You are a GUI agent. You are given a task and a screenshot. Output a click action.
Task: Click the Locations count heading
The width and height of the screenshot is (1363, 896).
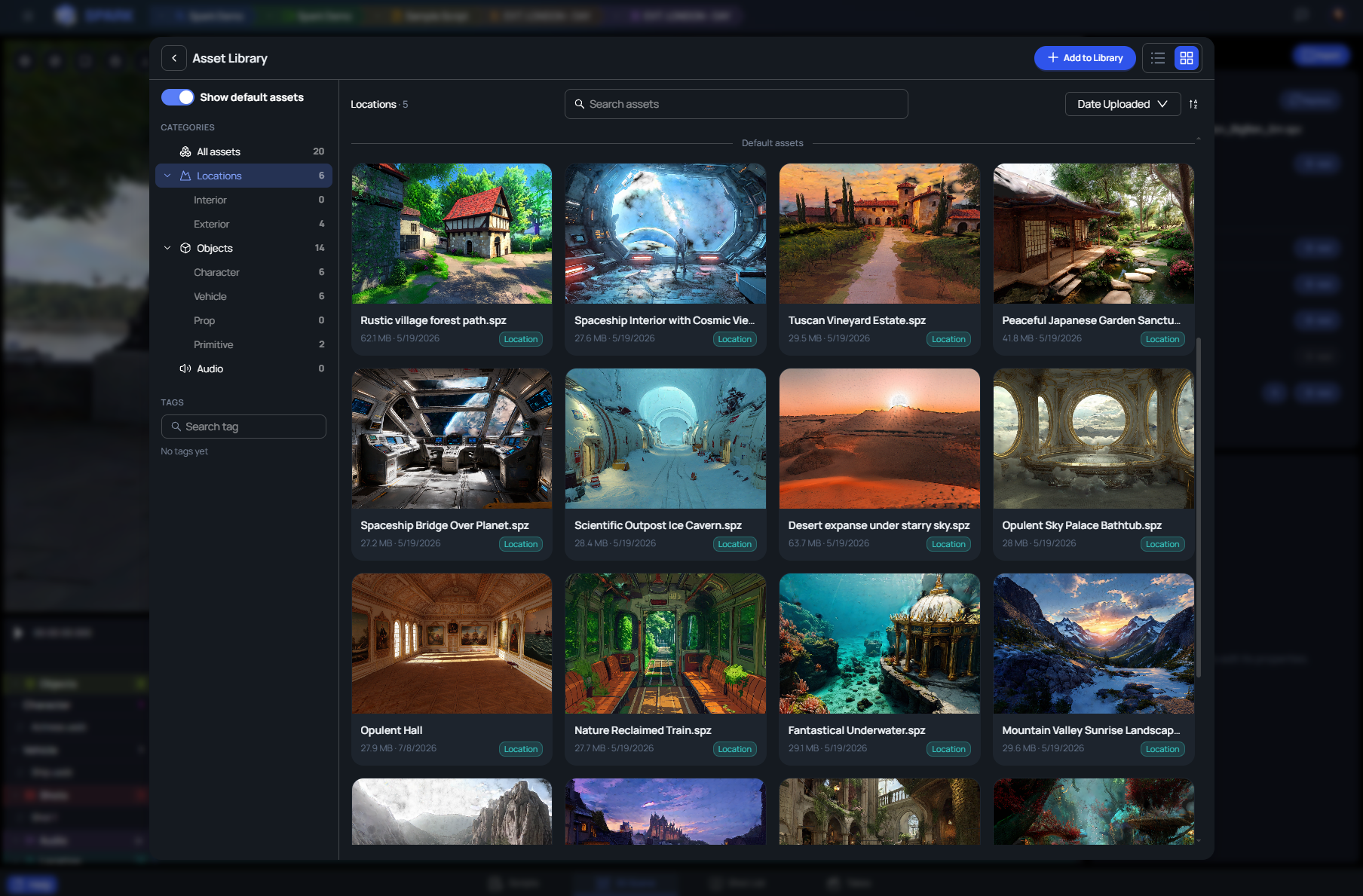click(x=379, y=104)
